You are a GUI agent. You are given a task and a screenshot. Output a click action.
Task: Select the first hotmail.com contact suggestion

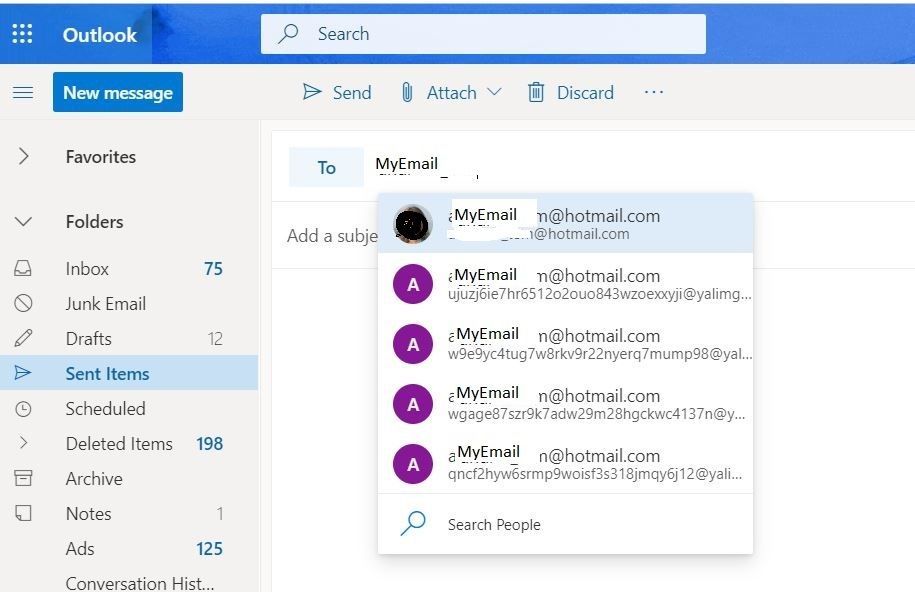tap(565, 224)
